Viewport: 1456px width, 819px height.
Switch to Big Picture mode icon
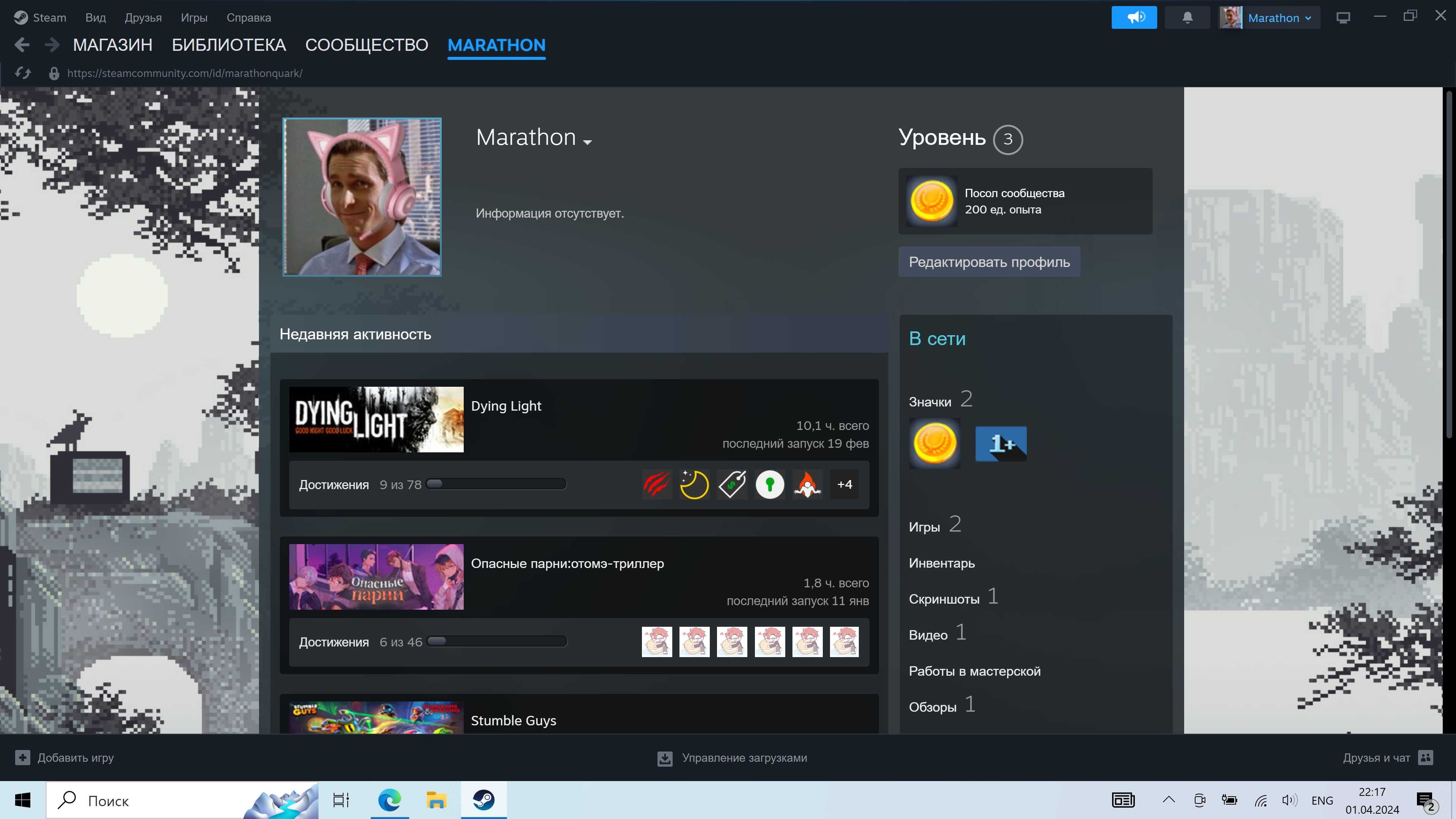click(1343, 17)
